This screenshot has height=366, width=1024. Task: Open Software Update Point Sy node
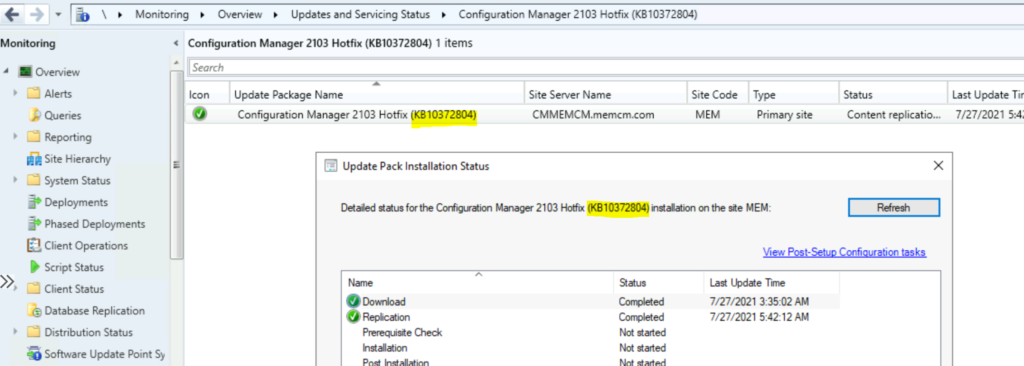[104, 354]
